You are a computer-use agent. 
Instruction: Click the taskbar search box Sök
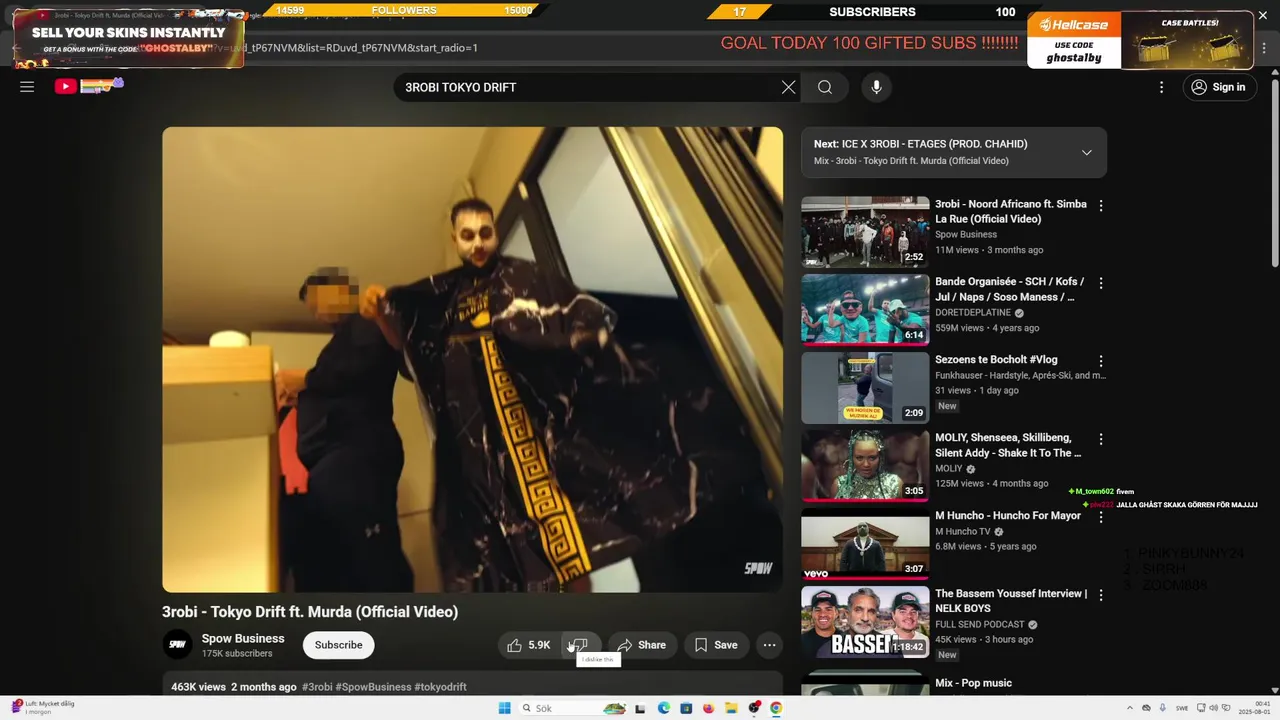(x=573, y=708)
